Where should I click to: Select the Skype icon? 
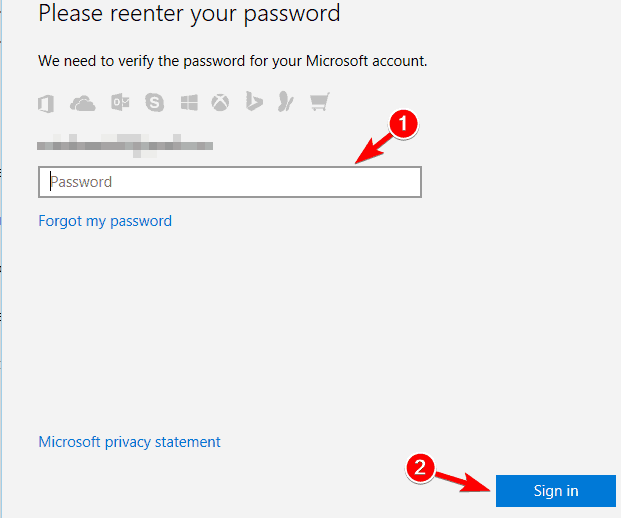(154, 103)
